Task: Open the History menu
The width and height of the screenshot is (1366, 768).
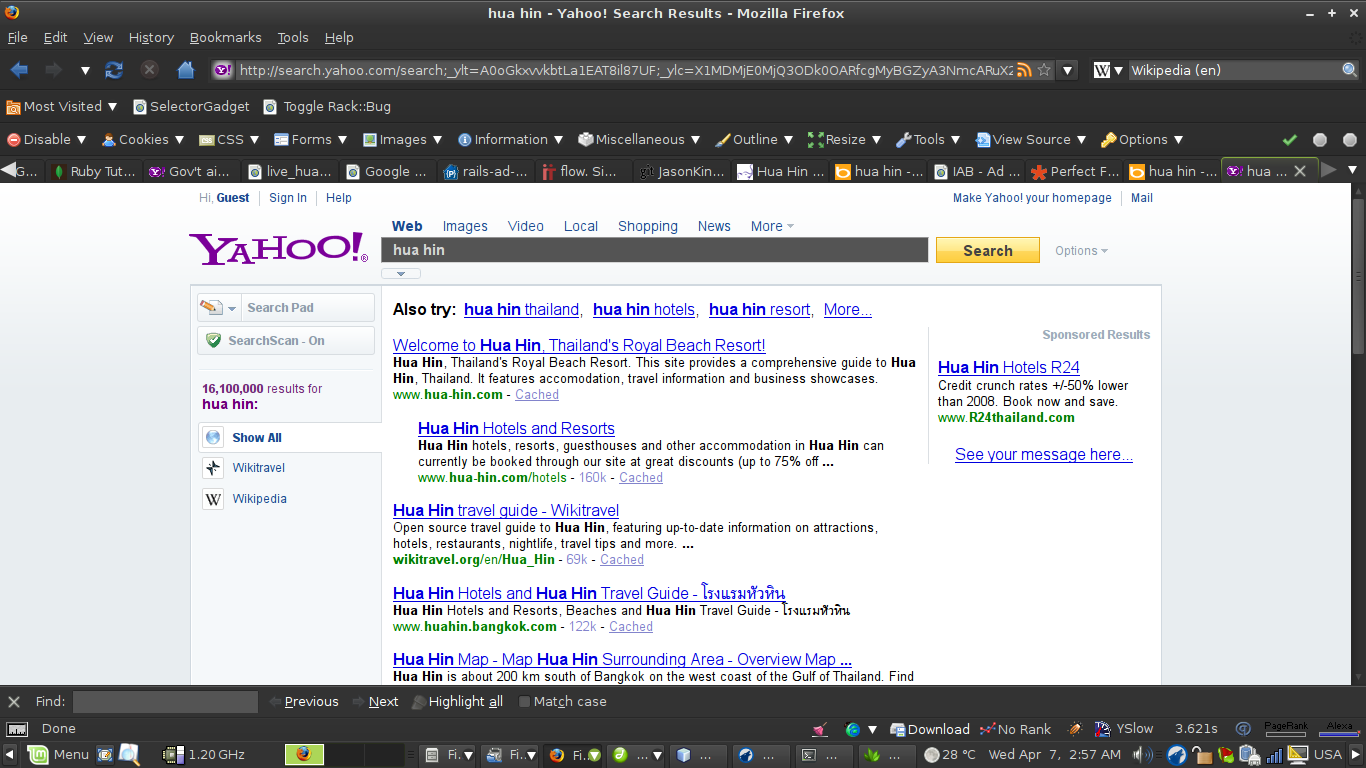Action: pyautogui.click(x=151, y=38)
